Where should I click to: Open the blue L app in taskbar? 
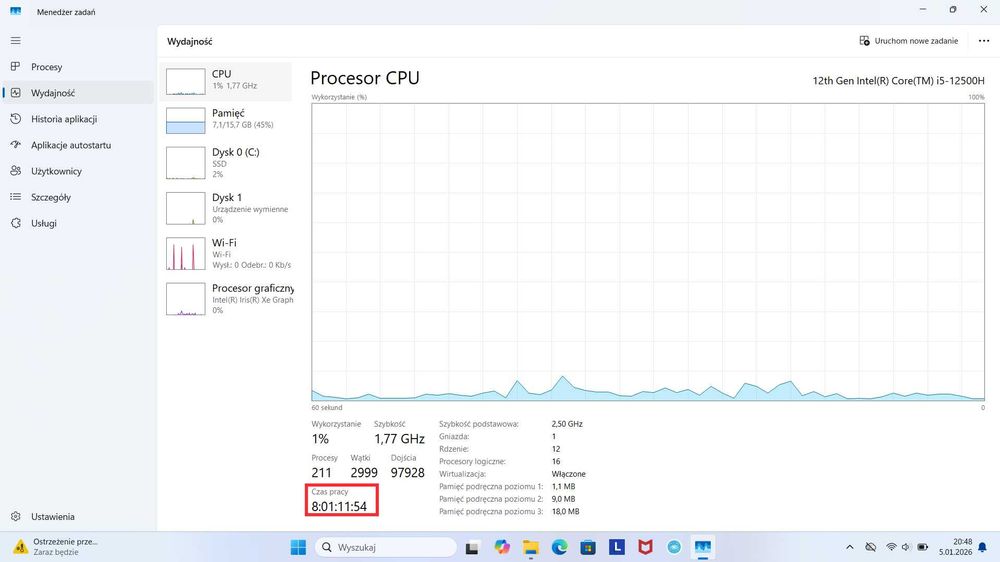click(617, 547)
